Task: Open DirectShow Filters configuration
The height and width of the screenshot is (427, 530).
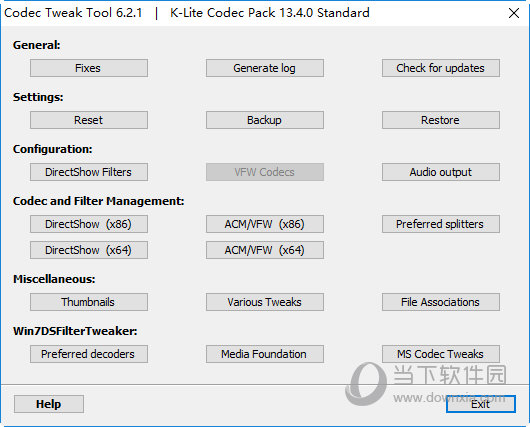Action: coord(89,172)
